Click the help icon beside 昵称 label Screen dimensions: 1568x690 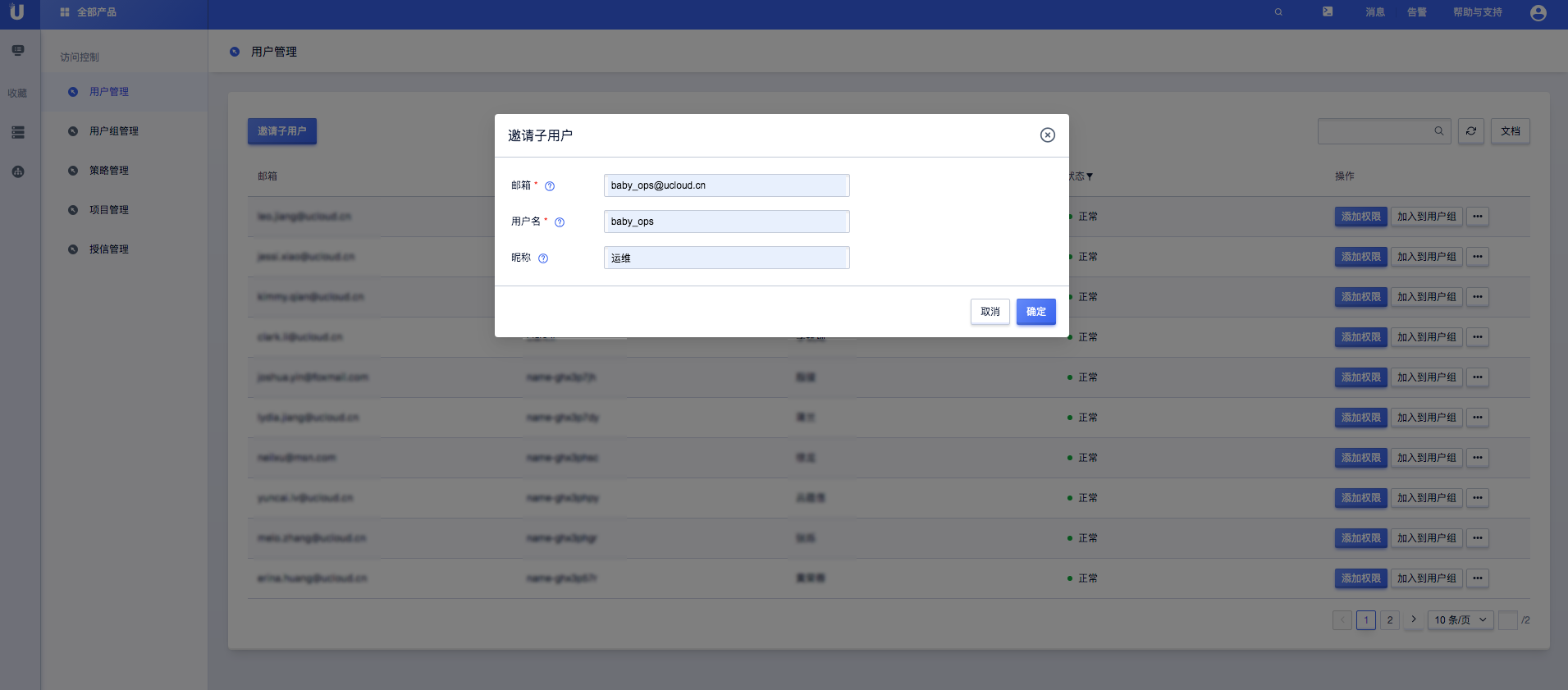[543, 258]
